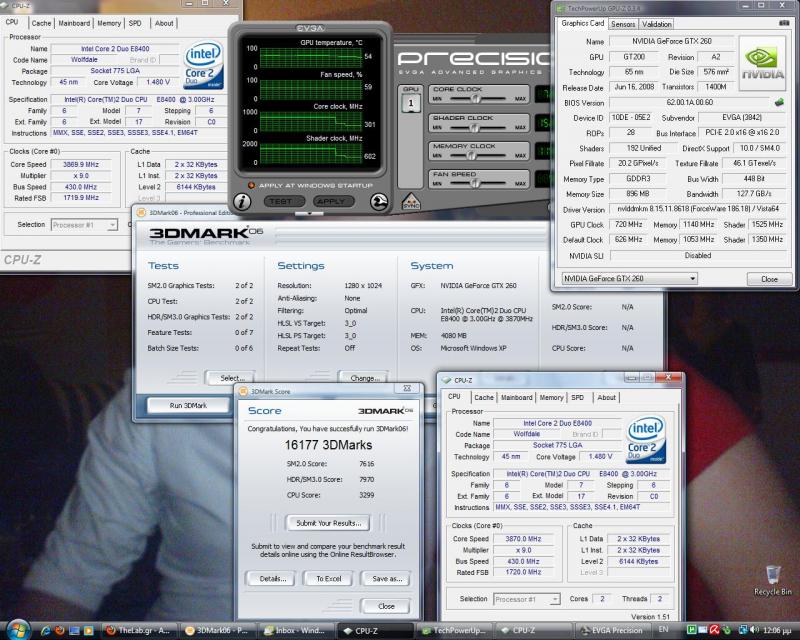Open Details... in 3DMark Score dialog

pyautogui.click(x=272, y=579)
